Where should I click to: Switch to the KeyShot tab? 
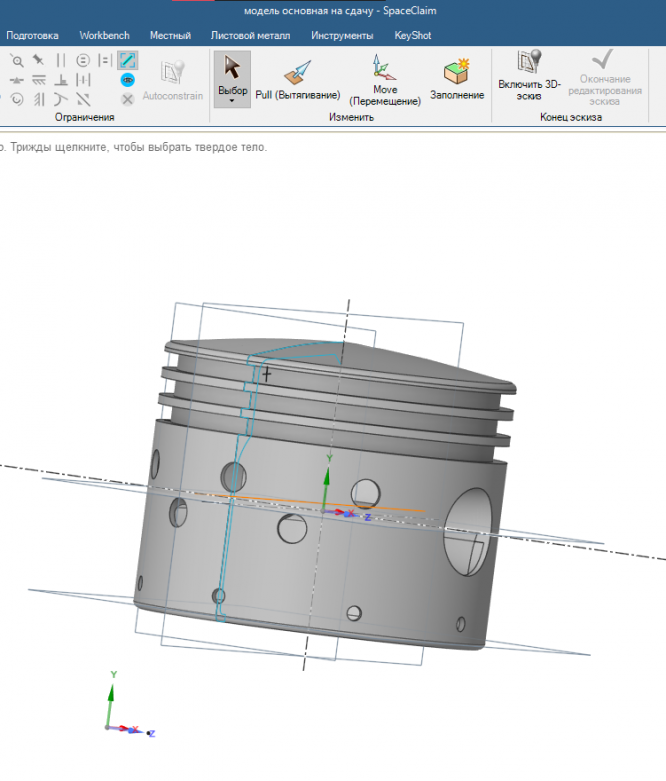click(x=412, y=35)
